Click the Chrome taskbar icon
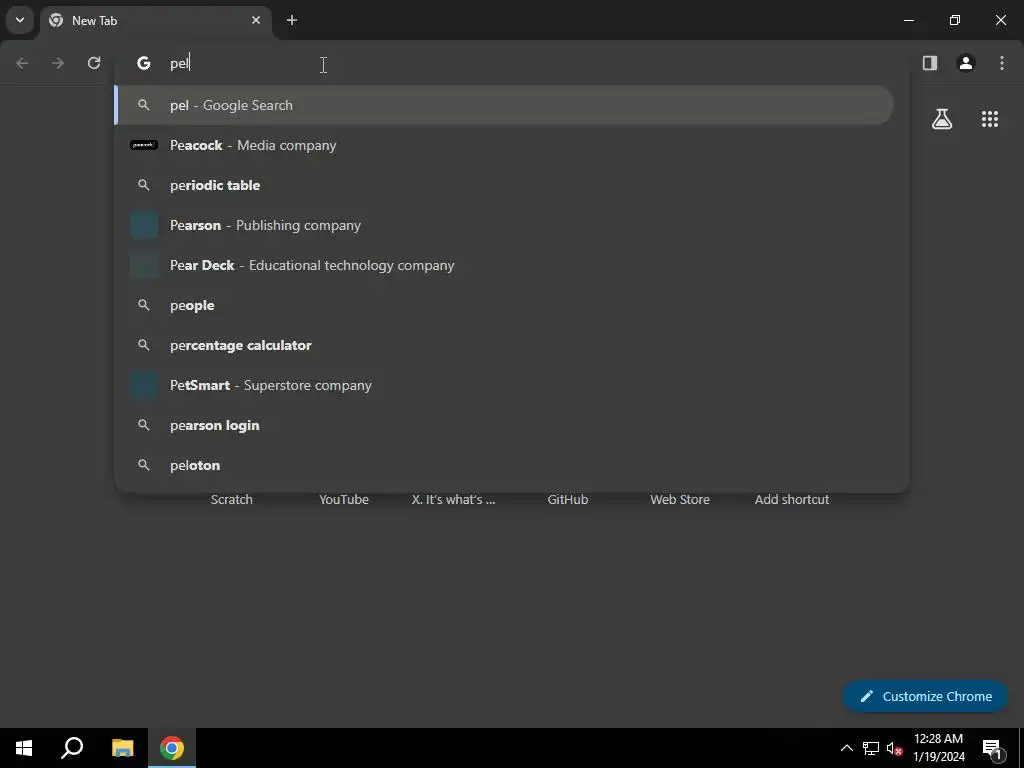 [x=172, y=748]
